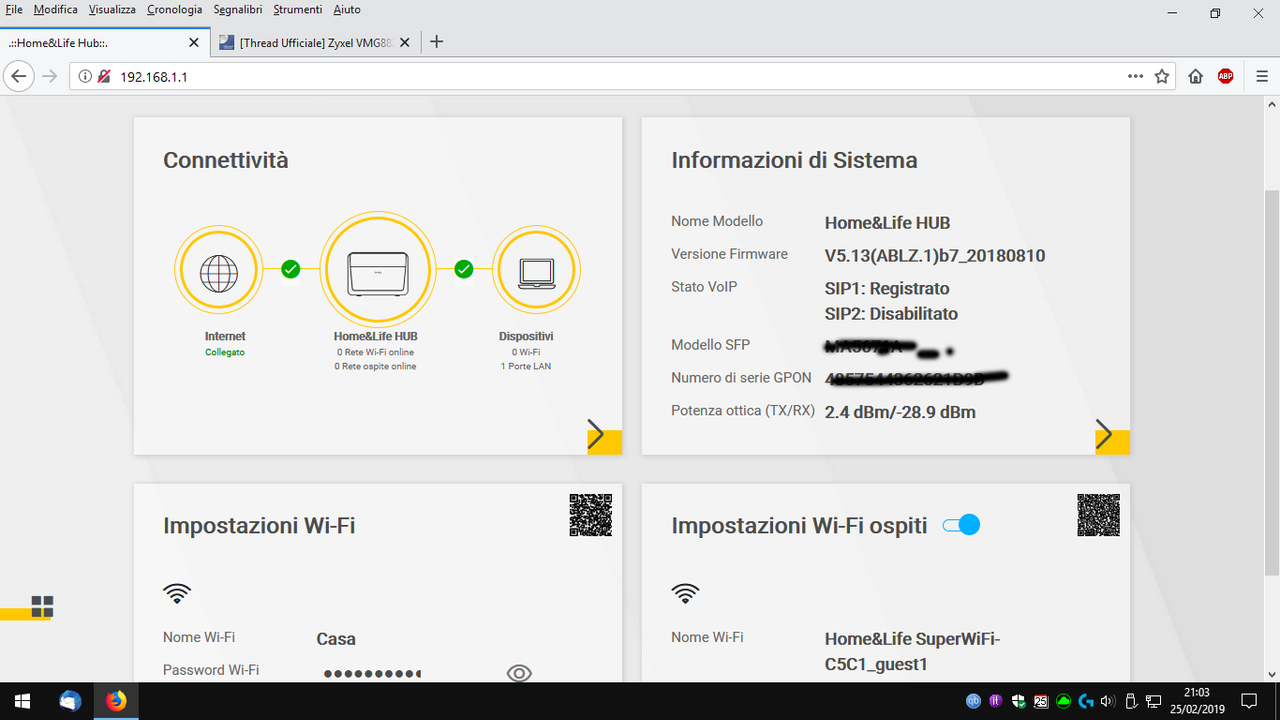The image size is (1280, 720).
Task: Open Logitech G tray icon
Action: [1086, 701]
